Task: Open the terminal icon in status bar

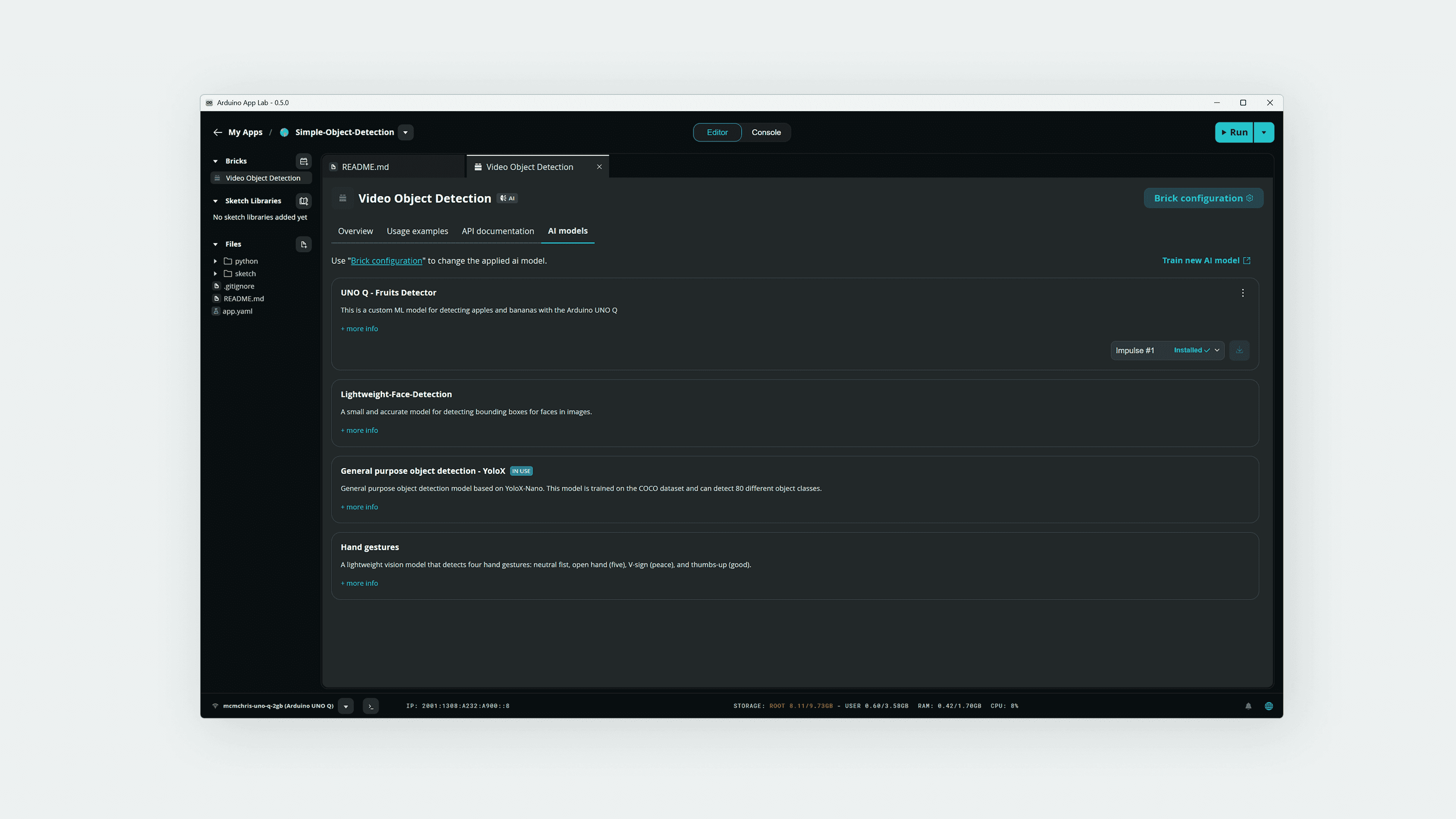Action: tap(371, 706)
